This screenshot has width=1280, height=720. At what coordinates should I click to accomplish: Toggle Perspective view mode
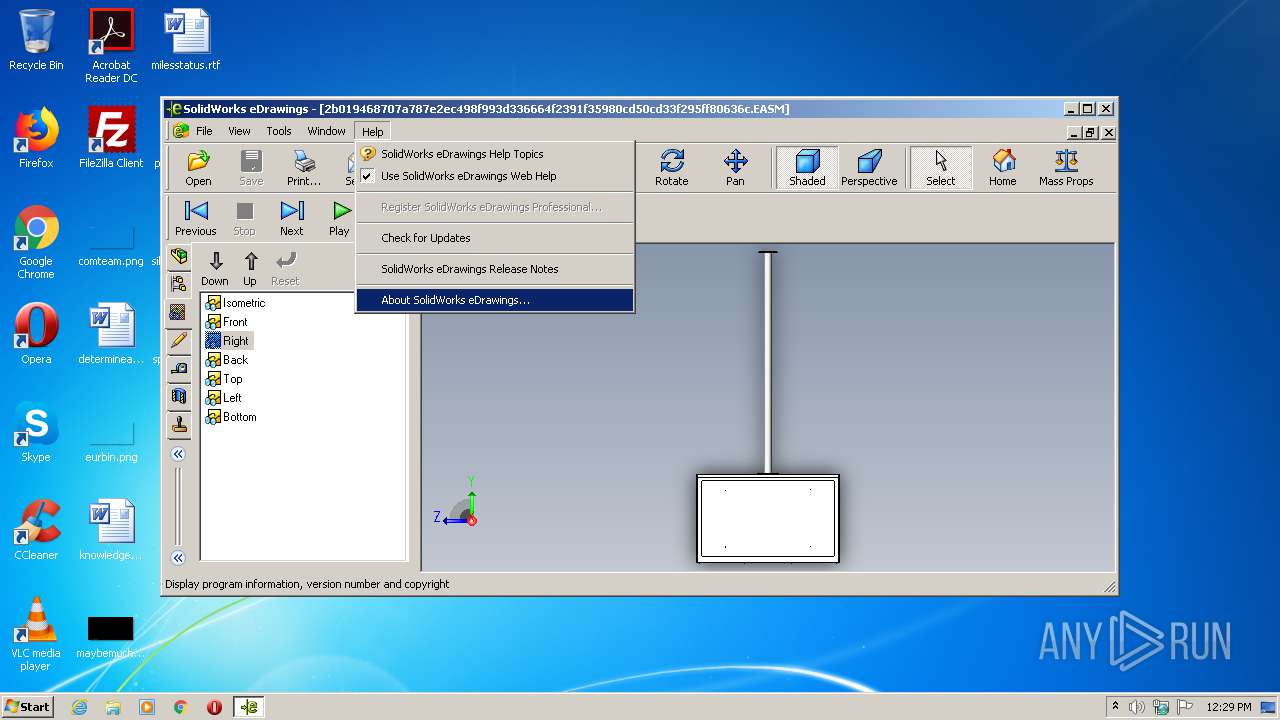coord(869,167)
